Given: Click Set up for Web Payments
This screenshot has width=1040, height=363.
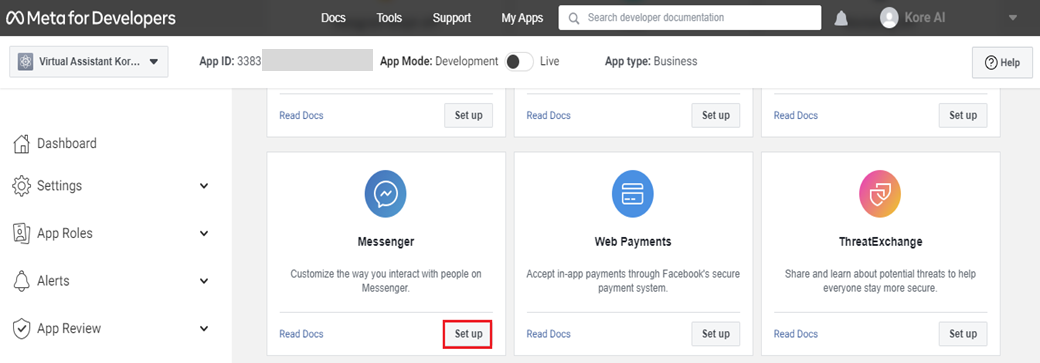Looking at the screenshot, I should pos(716,334).
